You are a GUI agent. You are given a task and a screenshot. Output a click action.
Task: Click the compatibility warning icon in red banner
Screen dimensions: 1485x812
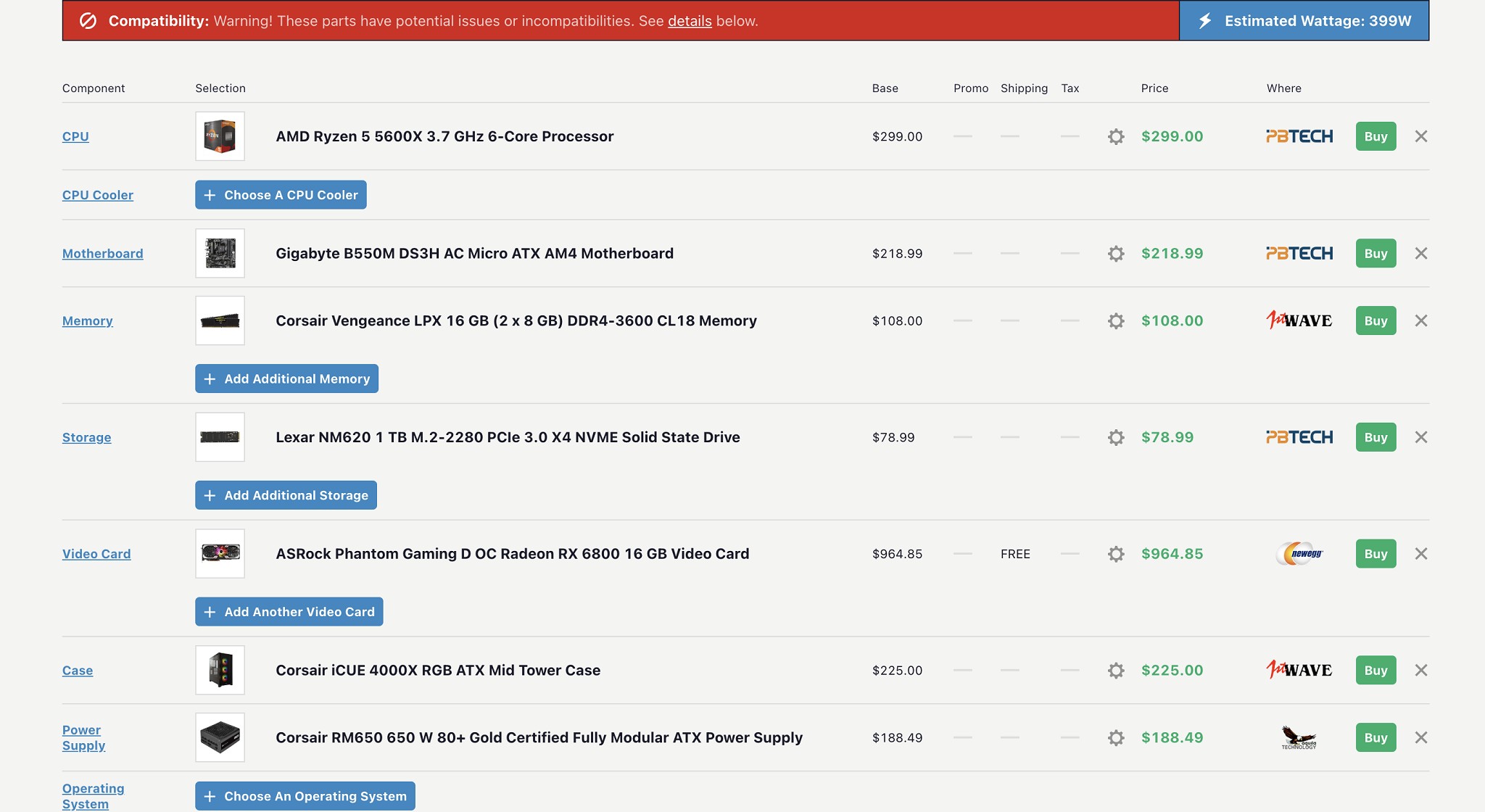pyautogui.click(x=88, y=21)
